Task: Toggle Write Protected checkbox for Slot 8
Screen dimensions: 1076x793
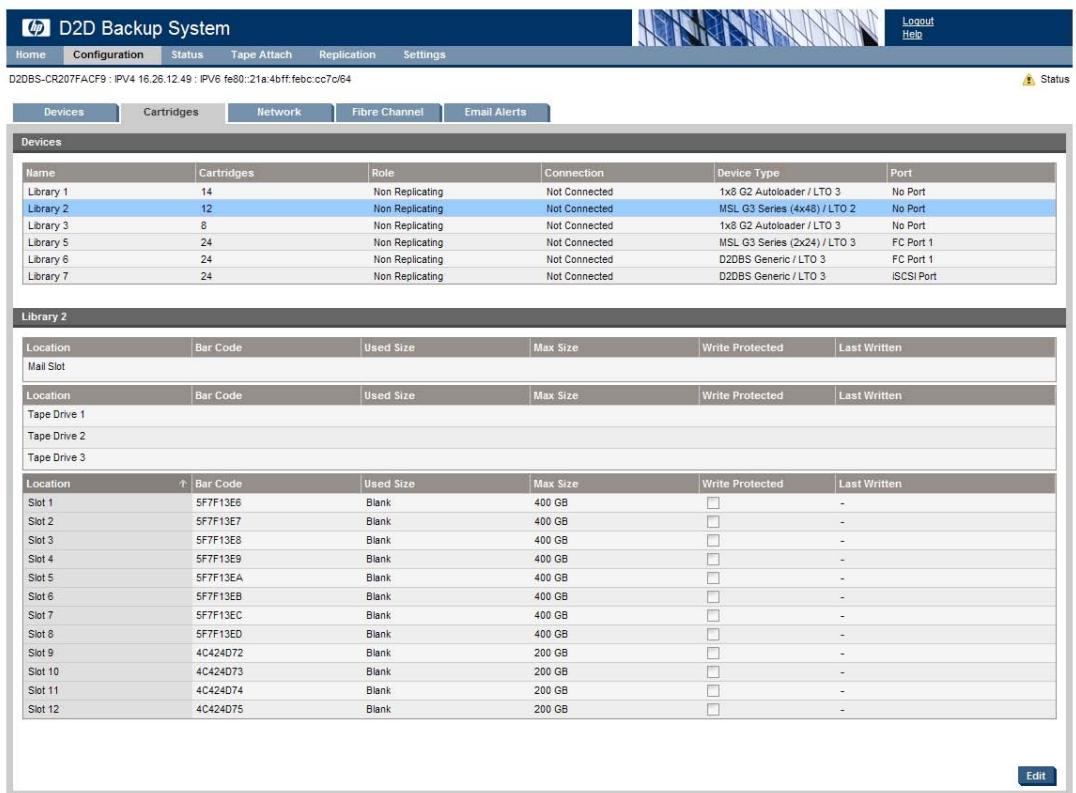Action: point(713,635)
